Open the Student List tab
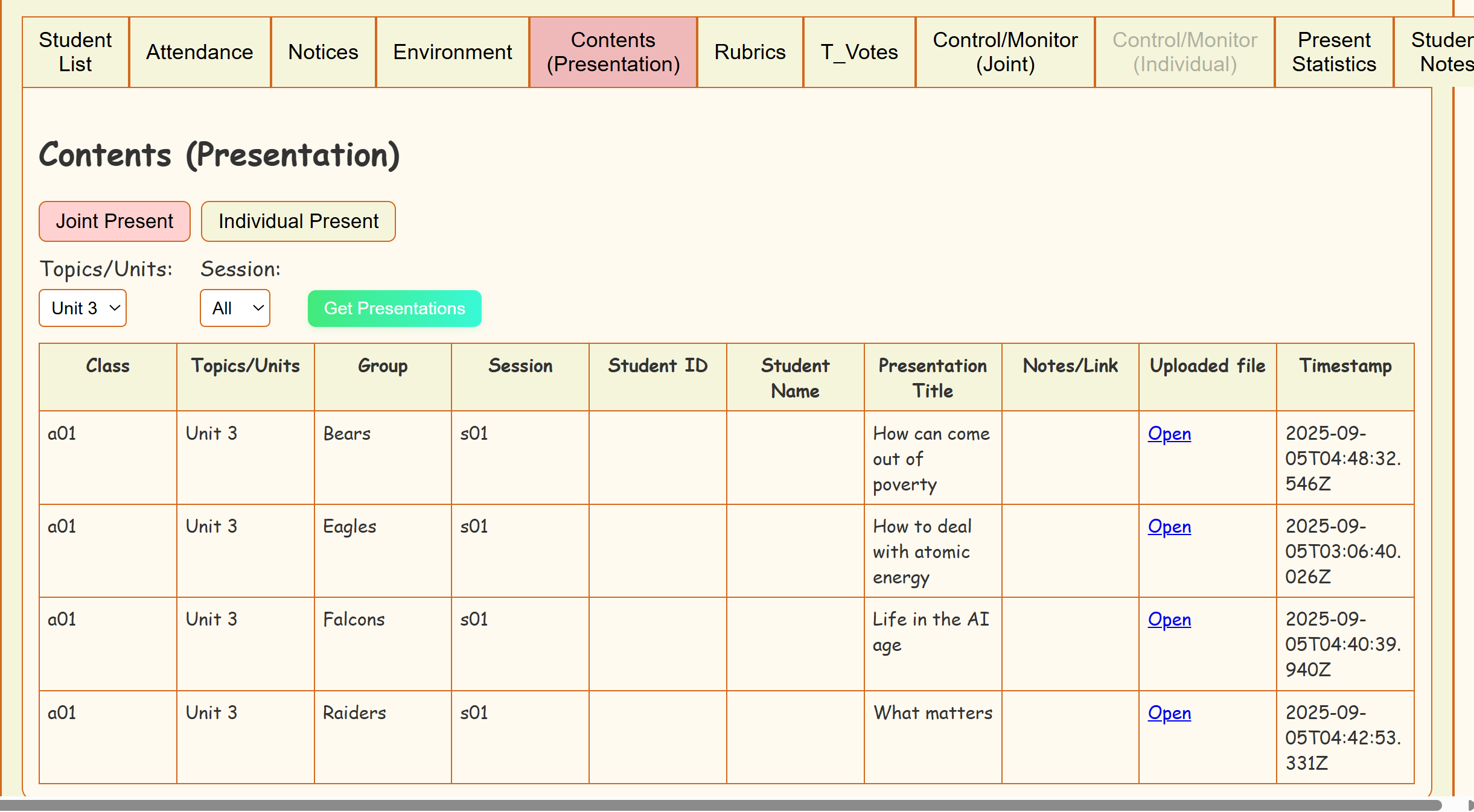This screenshot has height=812, width=1474. [75, 52]
